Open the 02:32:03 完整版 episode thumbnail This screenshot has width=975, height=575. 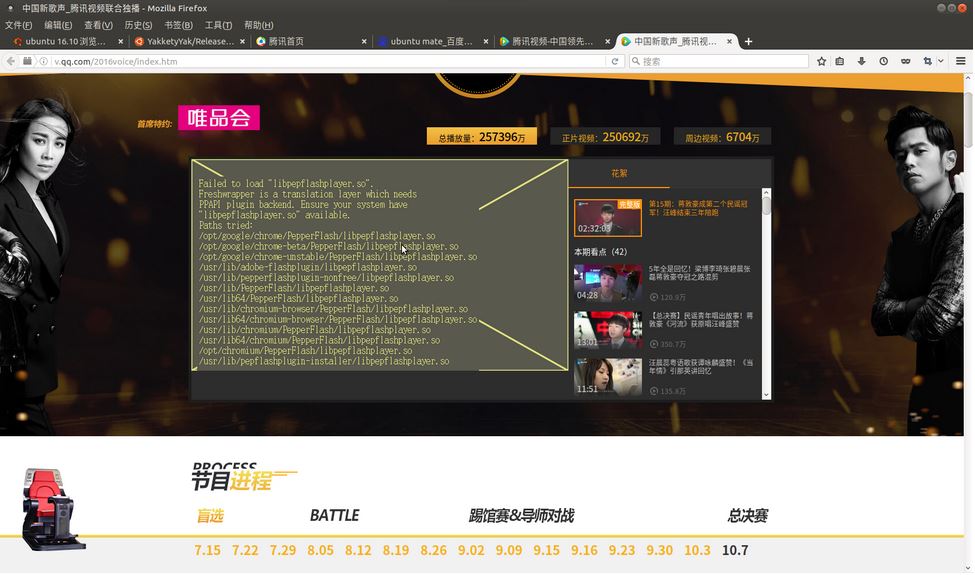608,218
